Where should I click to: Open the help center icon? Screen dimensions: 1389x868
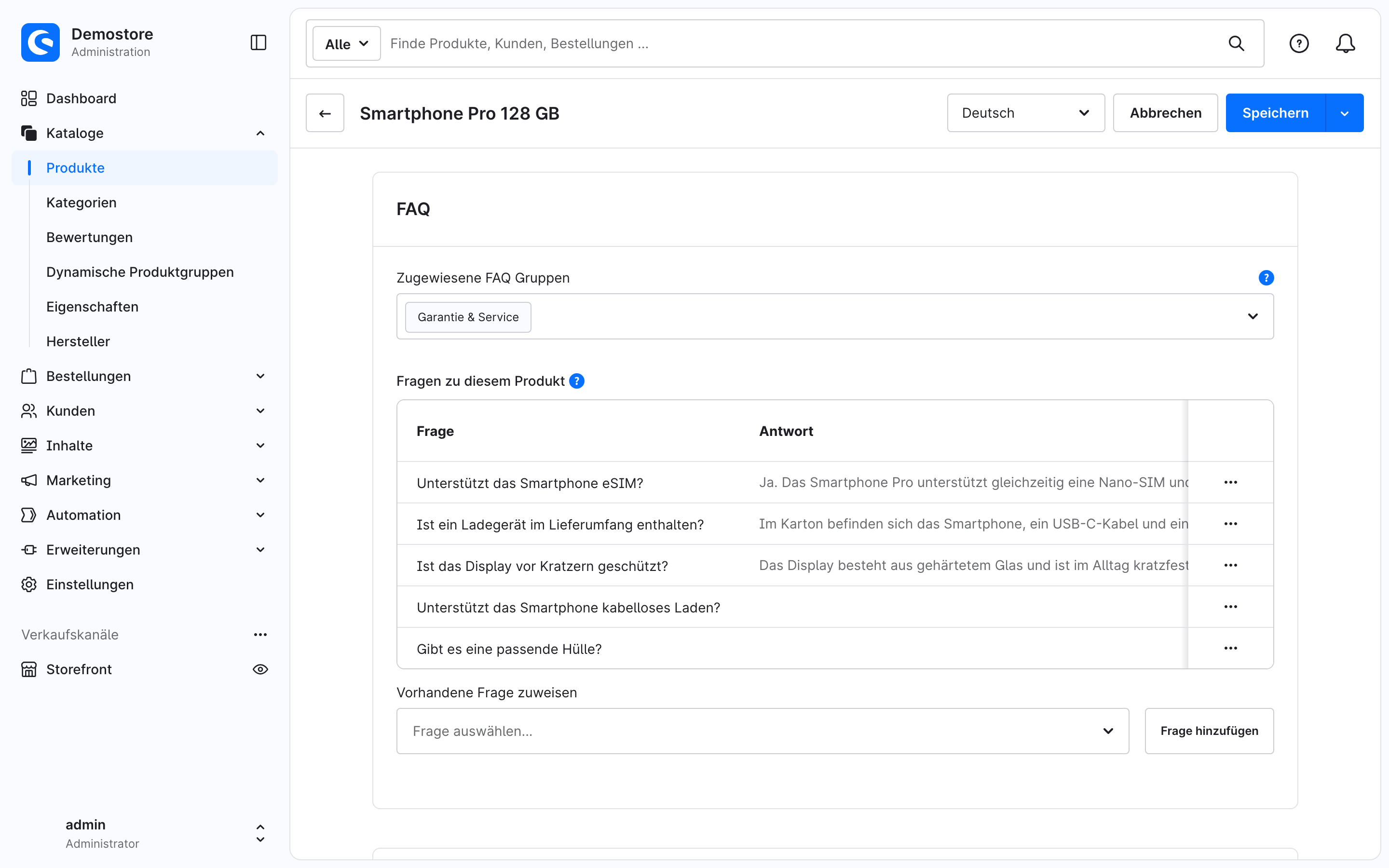click(x=1299, y=43)
